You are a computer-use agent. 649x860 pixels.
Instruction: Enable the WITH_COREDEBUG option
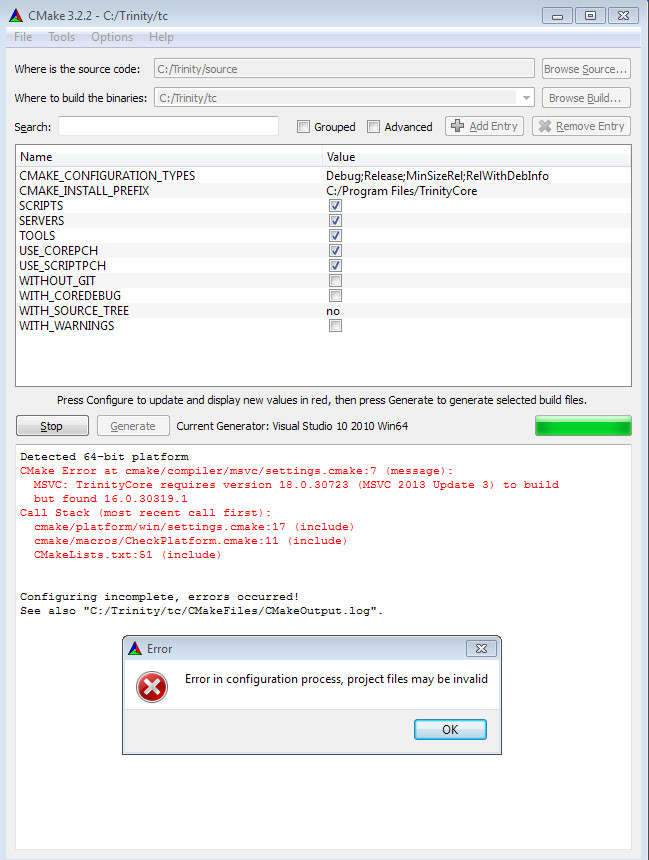pos(336,296)
